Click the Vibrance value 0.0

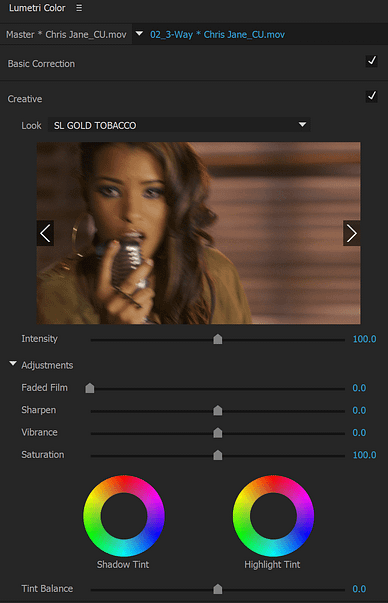(x=359, y=432)
